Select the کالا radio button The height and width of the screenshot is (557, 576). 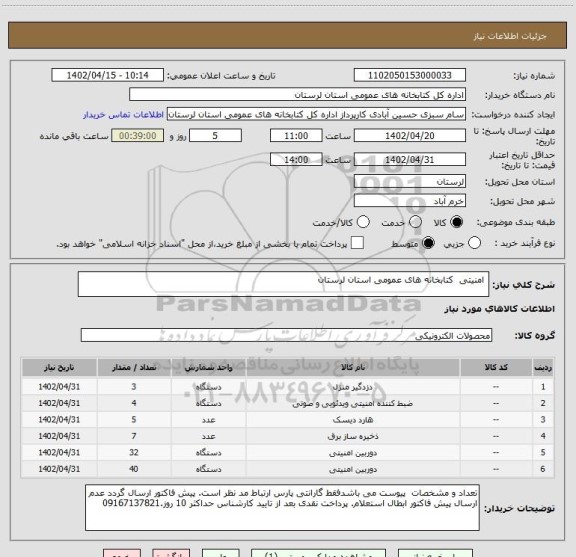(457, 222)
